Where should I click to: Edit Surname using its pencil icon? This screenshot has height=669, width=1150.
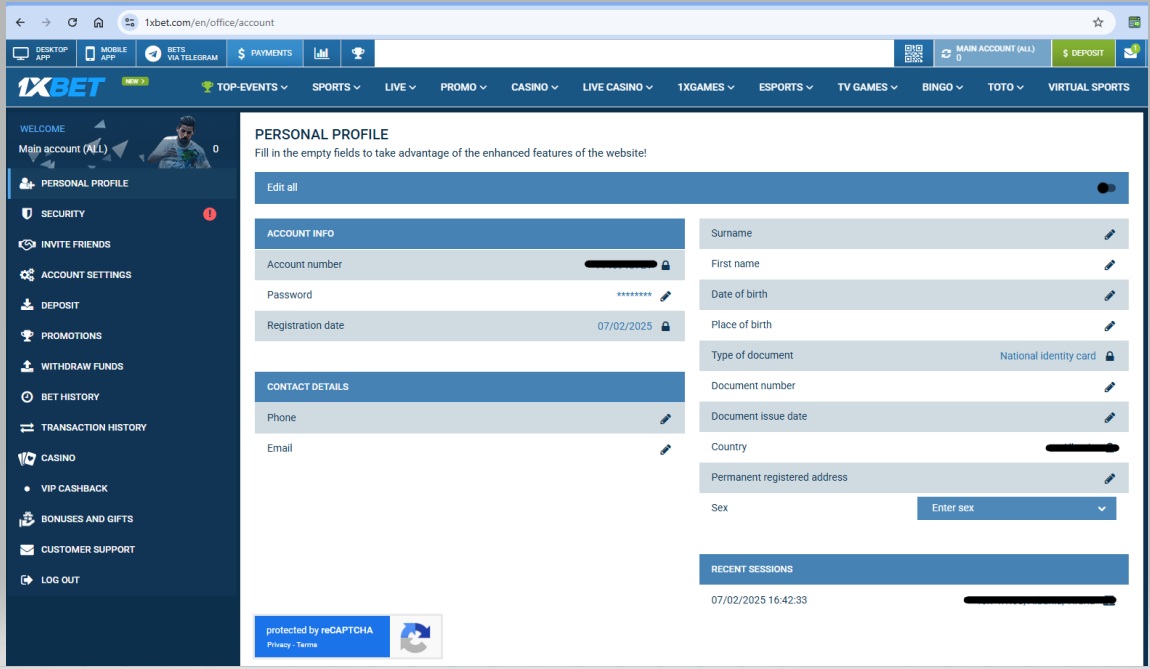coord(1109,234)
